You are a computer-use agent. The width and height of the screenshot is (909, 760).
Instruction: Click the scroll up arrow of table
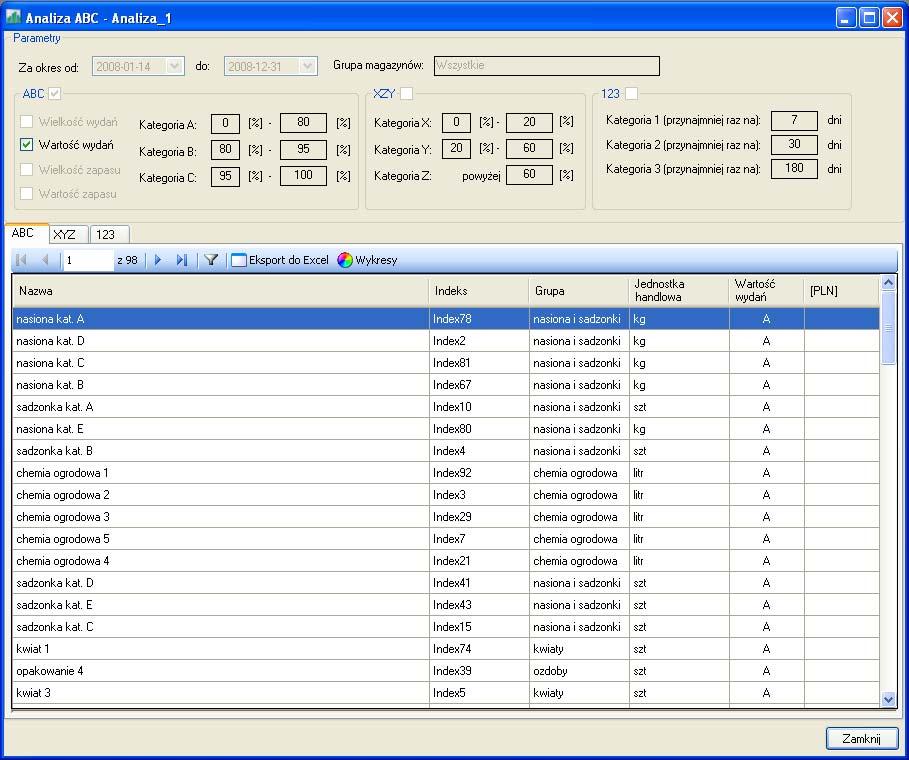click(x=888, y=283)
